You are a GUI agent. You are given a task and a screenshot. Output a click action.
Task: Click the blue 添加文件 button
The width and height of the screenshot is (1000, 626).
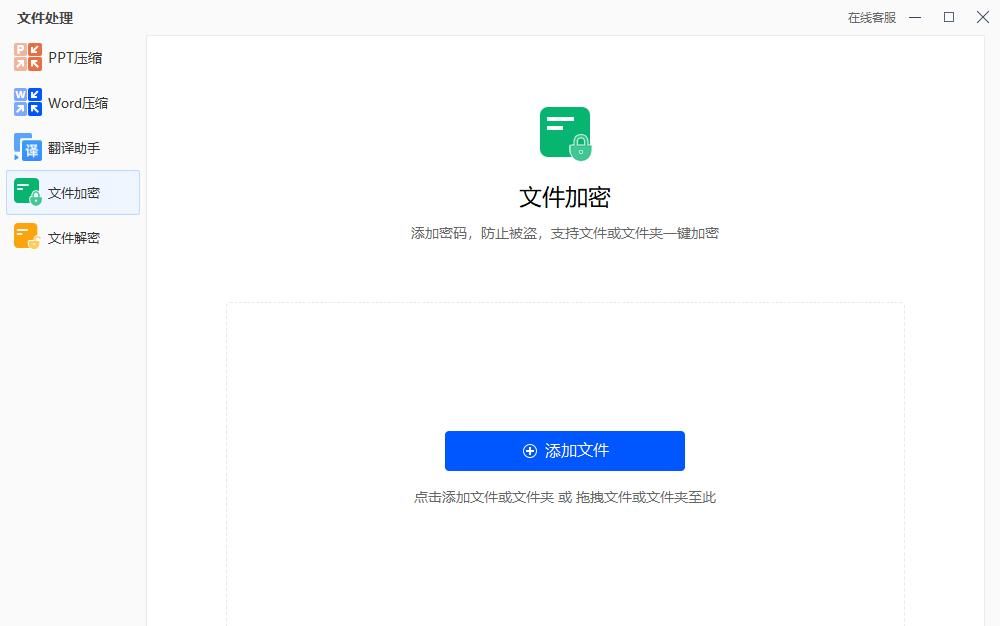(x=565, y=451)
